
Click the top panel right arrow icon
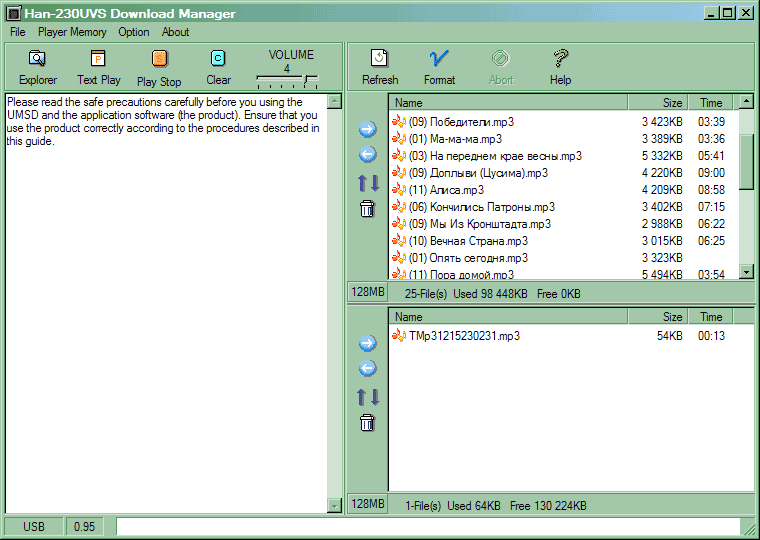click(x=367, y=129)
